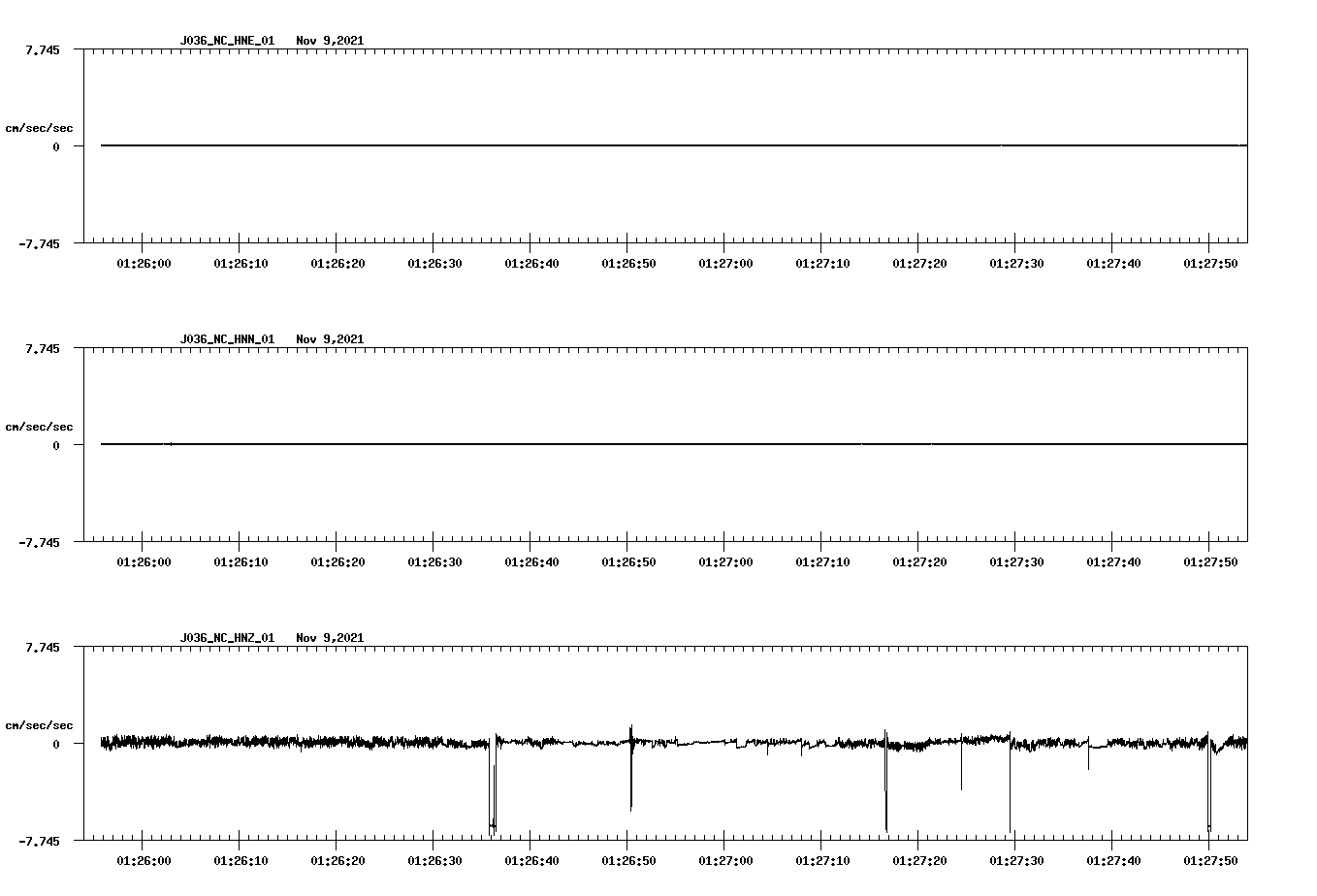
Task: Click the 01:27:40 time label on HNE axis
Action: pos(1113,264)
